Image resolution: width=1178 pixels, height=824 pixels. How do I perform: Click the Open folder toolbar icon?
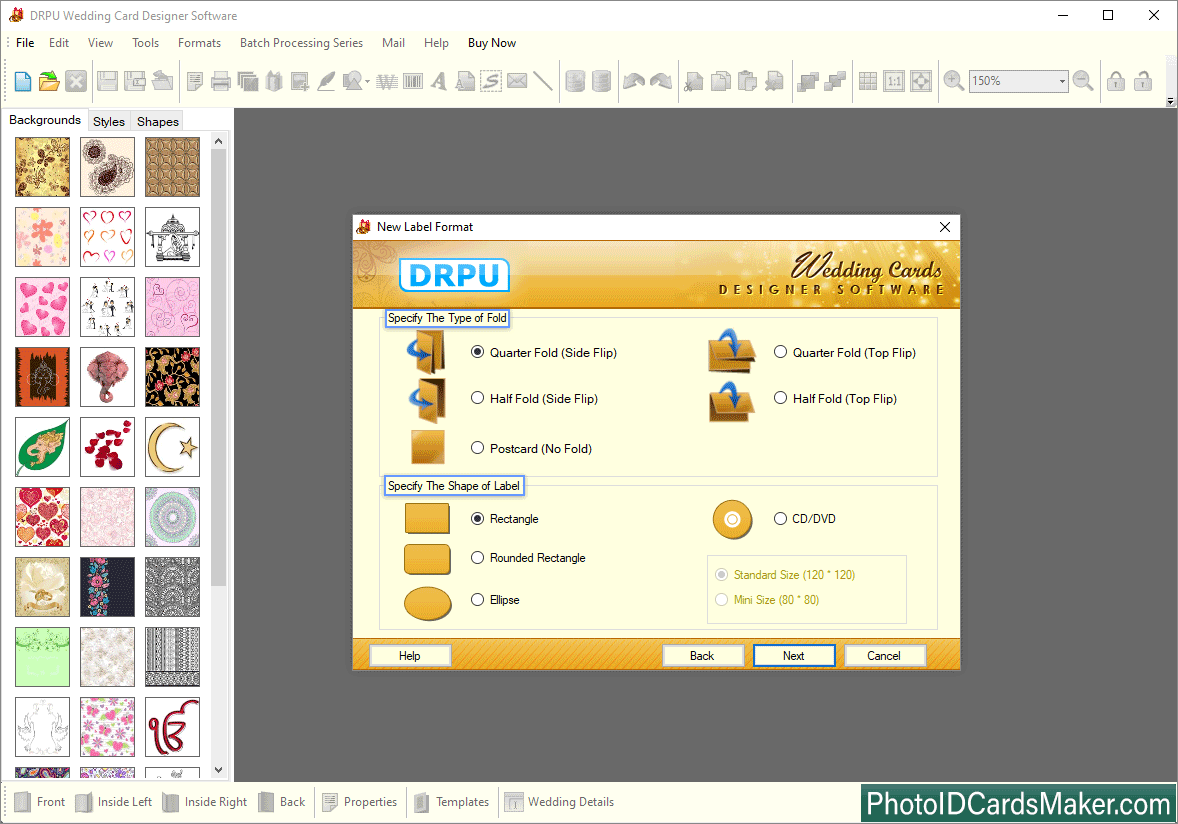49,81
